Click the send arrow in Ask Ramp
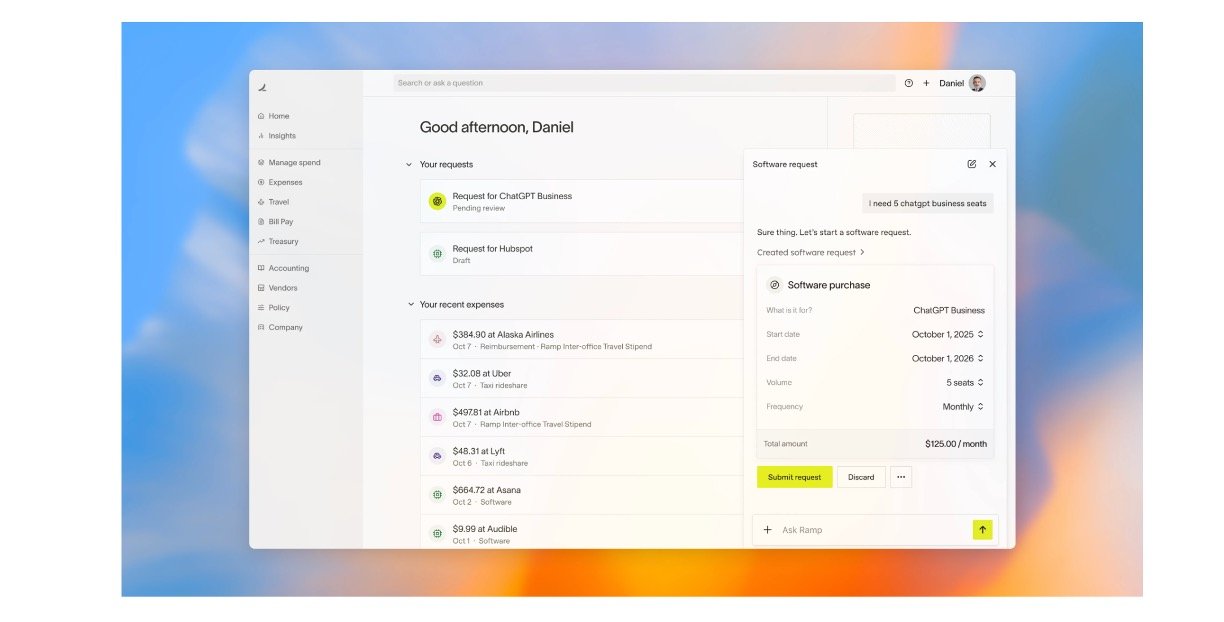This screenshot has height=622, width=1224. 982,530
